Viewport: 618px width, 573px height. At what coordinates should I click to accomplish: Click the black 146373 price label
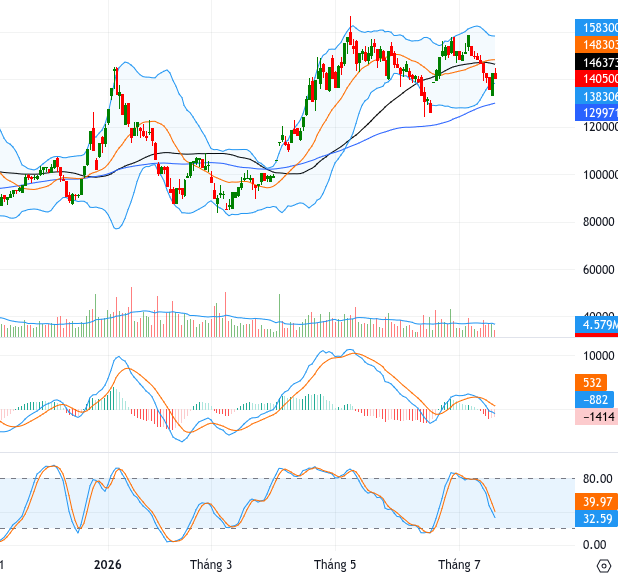596,62
